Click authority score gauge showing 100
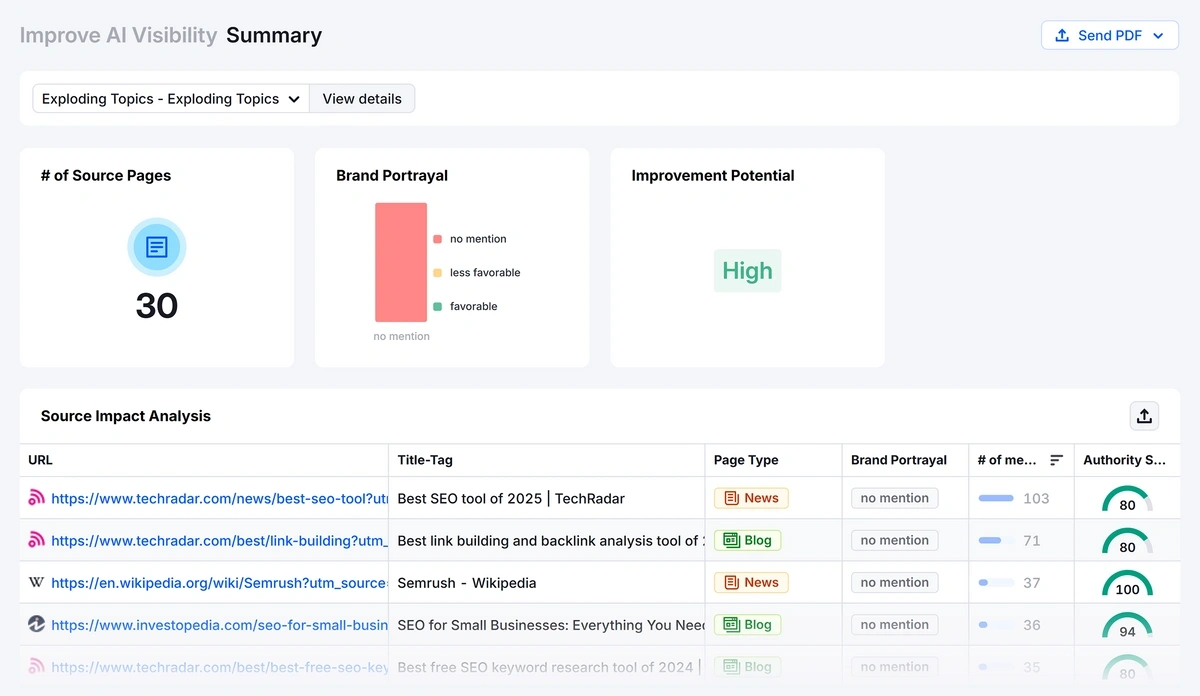Image resolution: width=1200 pixels, height=696 pixels. (x=1127, y=582)
